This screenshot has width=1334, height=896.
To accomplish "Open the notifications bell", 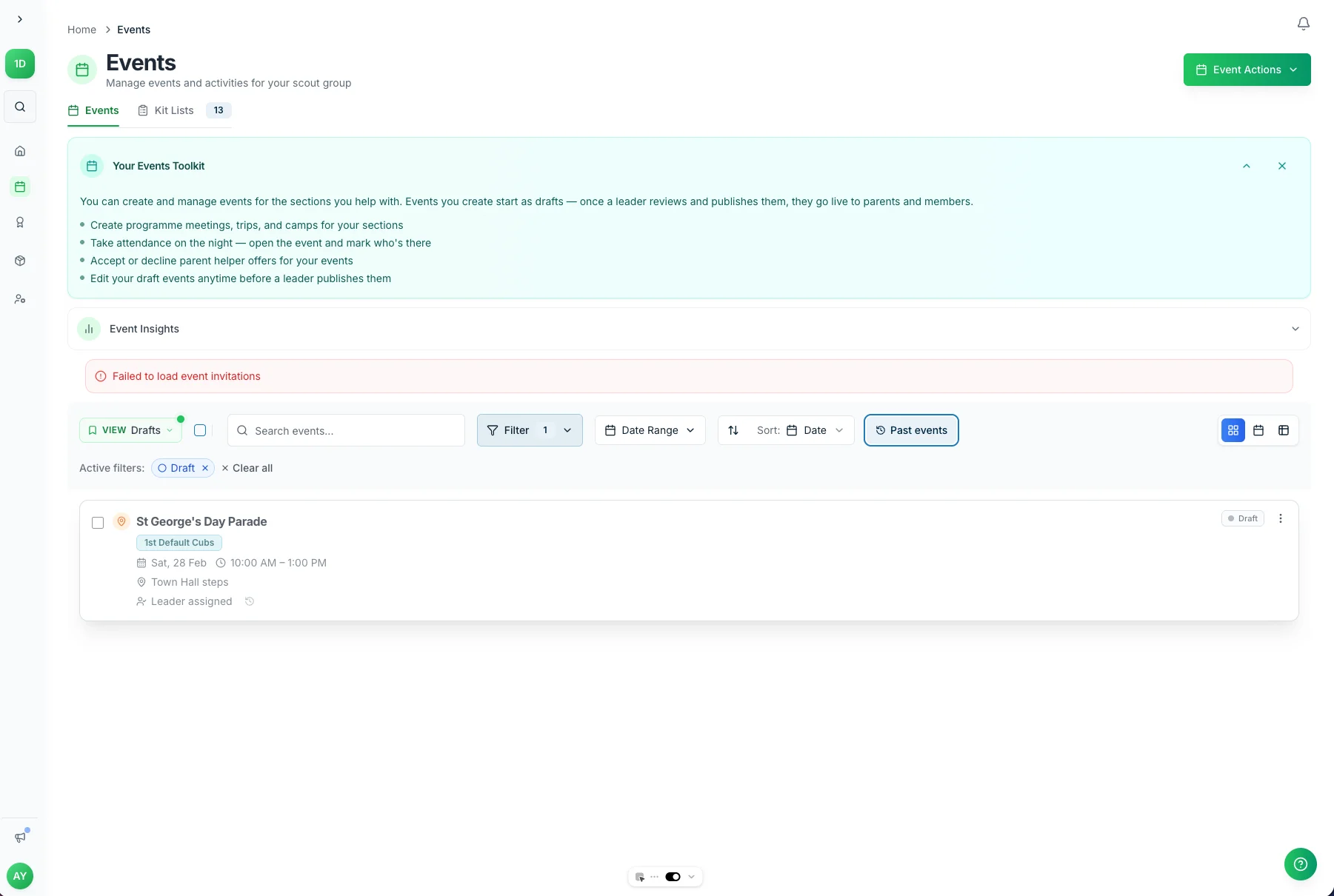I will [x=1304, y=24].
